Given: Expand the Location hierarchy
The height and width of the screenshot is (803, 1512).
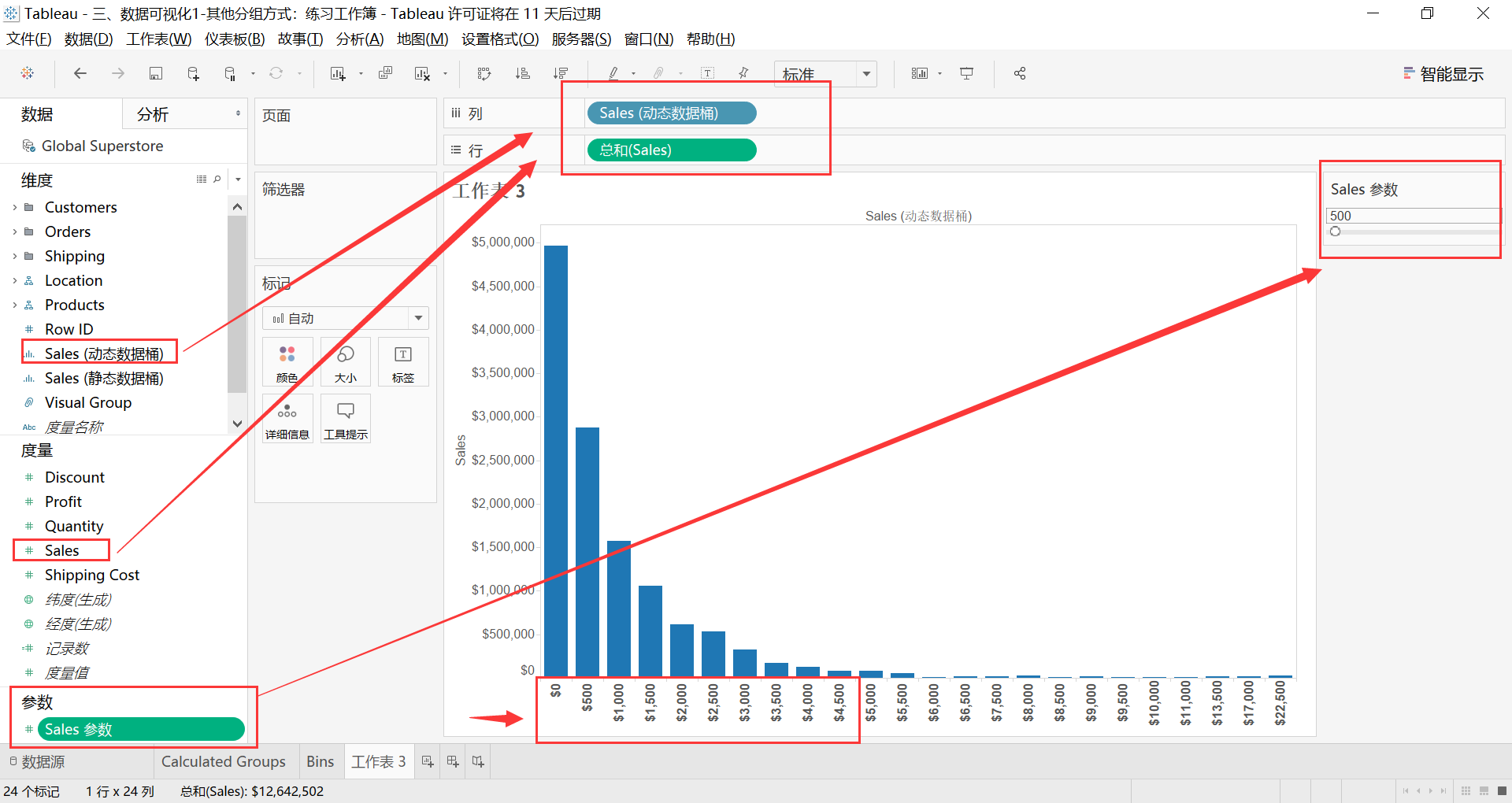Looking at the screenshot, I should [x=14, y=280].
